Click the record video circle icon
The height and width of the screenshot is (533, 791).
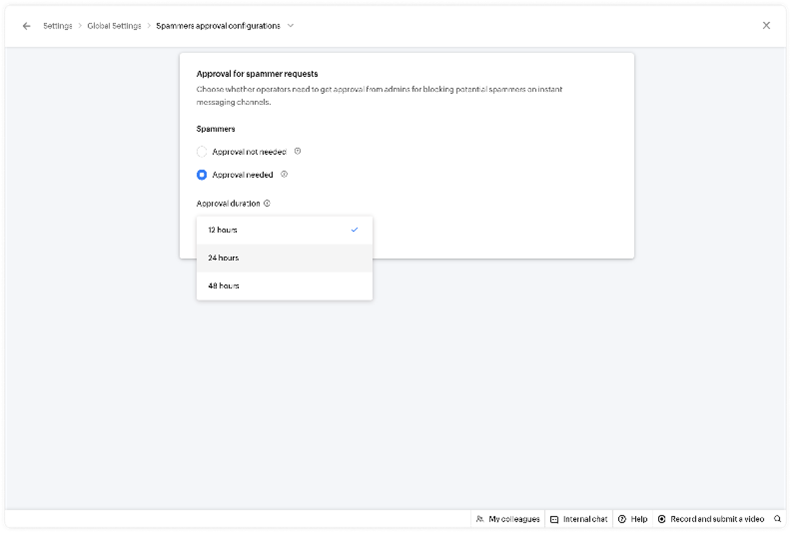point(662,519)
